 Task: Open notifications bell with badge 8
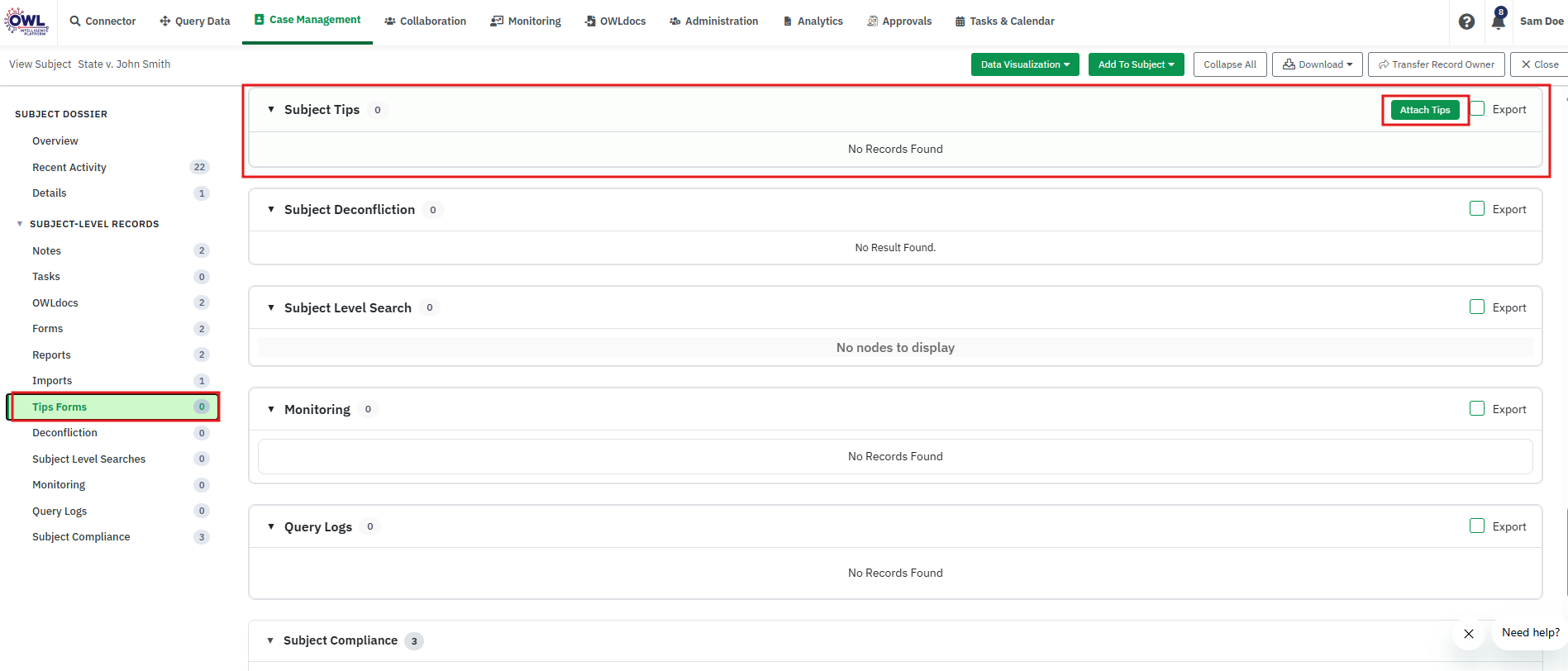click(x=1498, y=20)
